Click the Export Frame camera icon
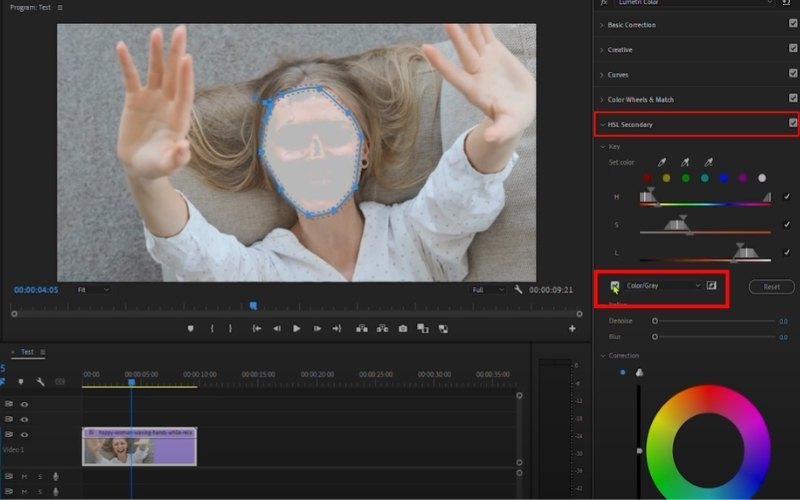Viewport: 800px width, 500px height. point(403,328)
